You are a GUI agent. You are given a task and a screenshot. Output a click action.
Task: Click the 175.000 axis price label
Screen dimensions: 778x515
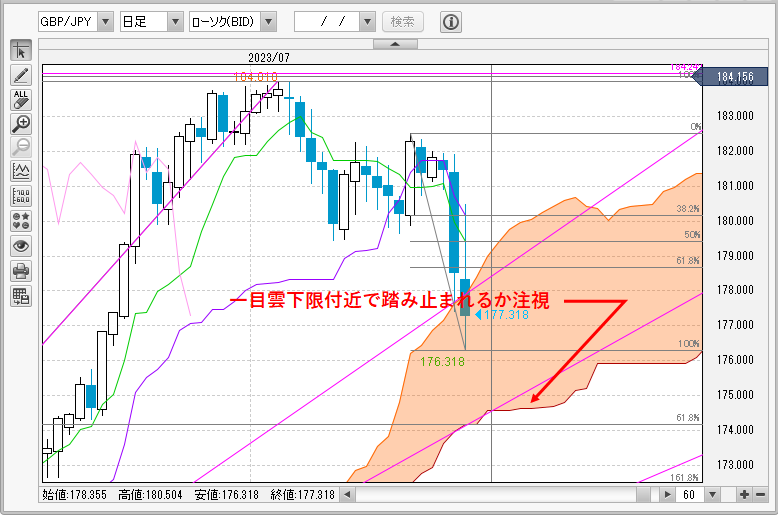pyautogui.click(x=735, y=394)
